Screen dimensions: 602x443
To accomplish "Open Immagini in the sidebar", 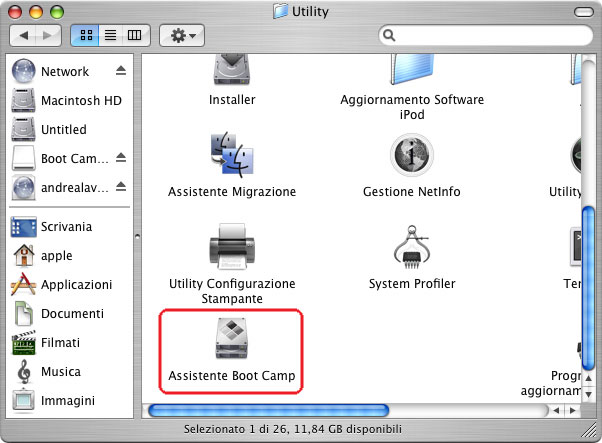I will click(x=53, y=400).
